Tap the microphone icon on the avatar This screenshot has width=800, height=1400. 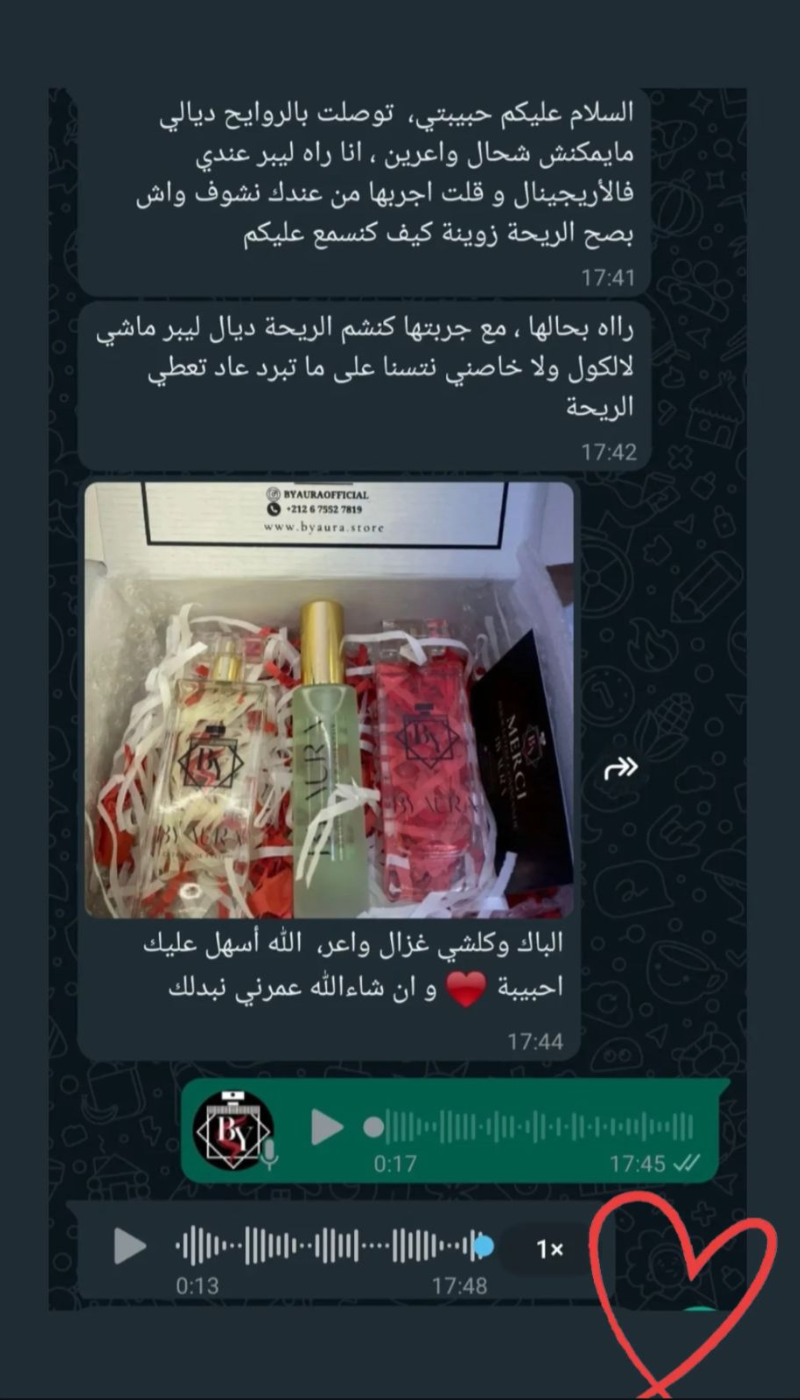coord(270,1155)
